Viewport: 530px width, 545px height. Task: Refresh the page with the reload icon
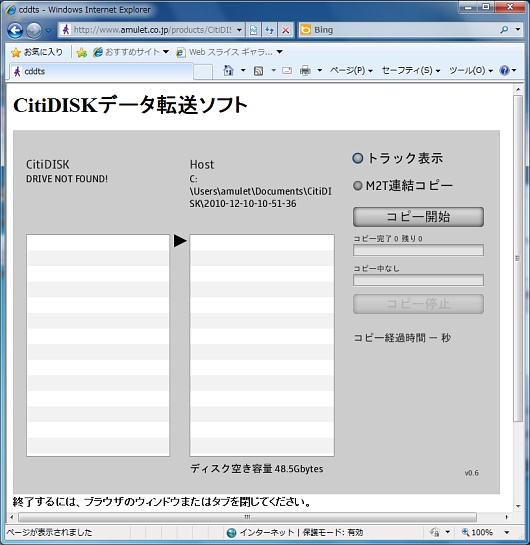[x=270, y=30]
